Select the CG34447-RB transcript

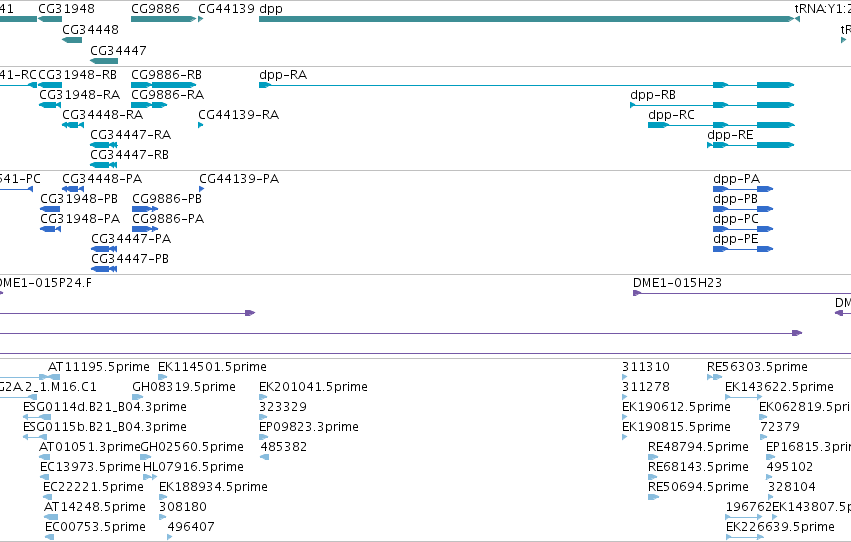point(104,165)
